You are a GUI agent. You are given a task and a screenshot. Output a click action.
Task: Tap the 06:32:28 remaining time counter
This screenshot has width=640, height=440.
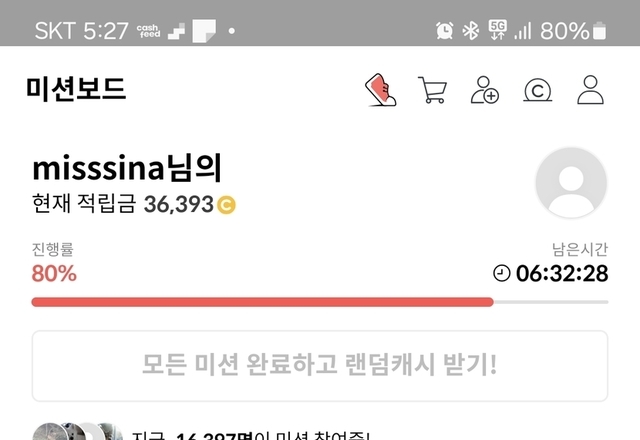pyautogui.click(x=562, y=273)
